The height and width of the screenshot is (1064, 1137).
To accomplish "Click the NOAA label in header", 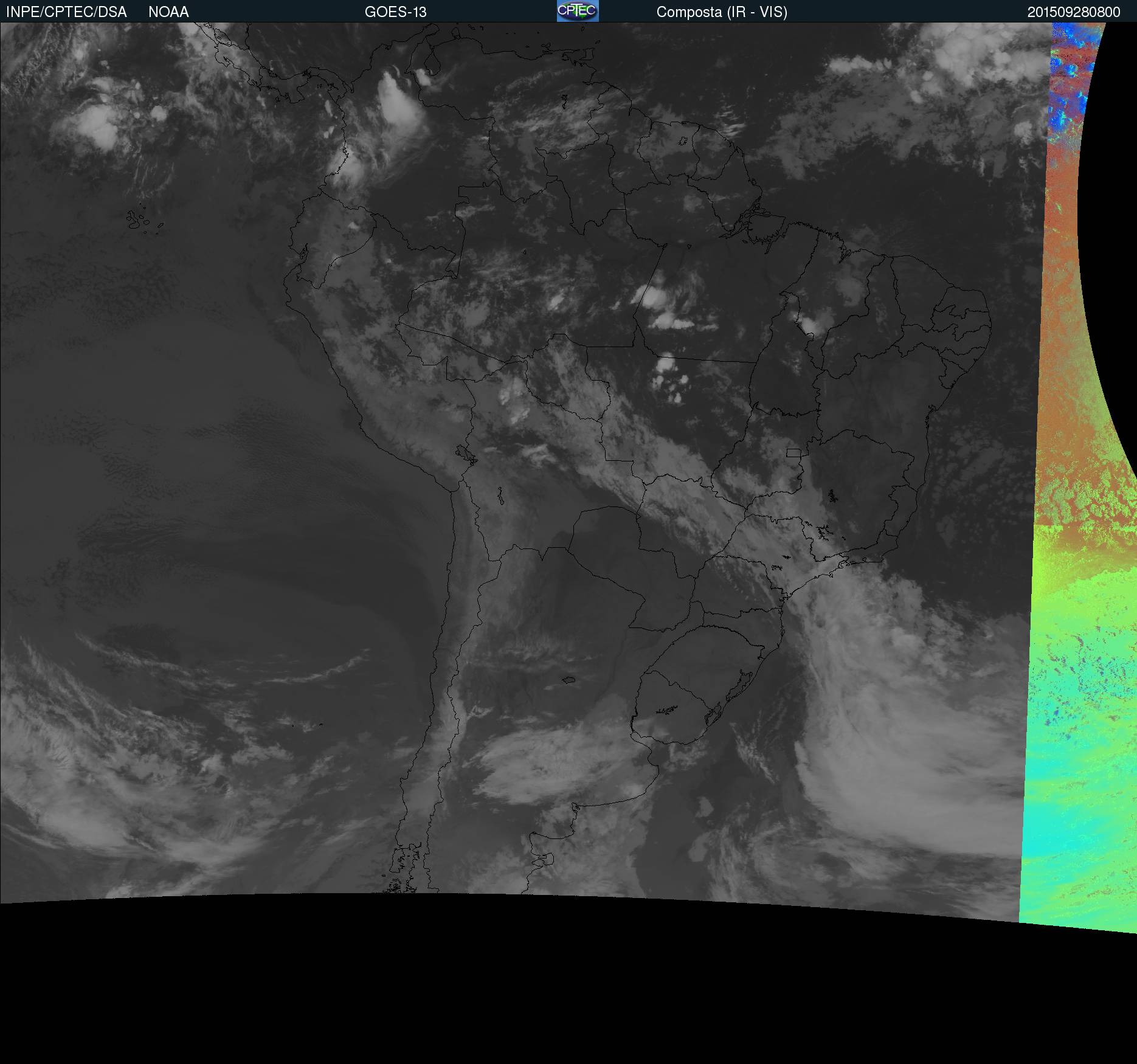I will pyautogui.click(x=168, y=12).
